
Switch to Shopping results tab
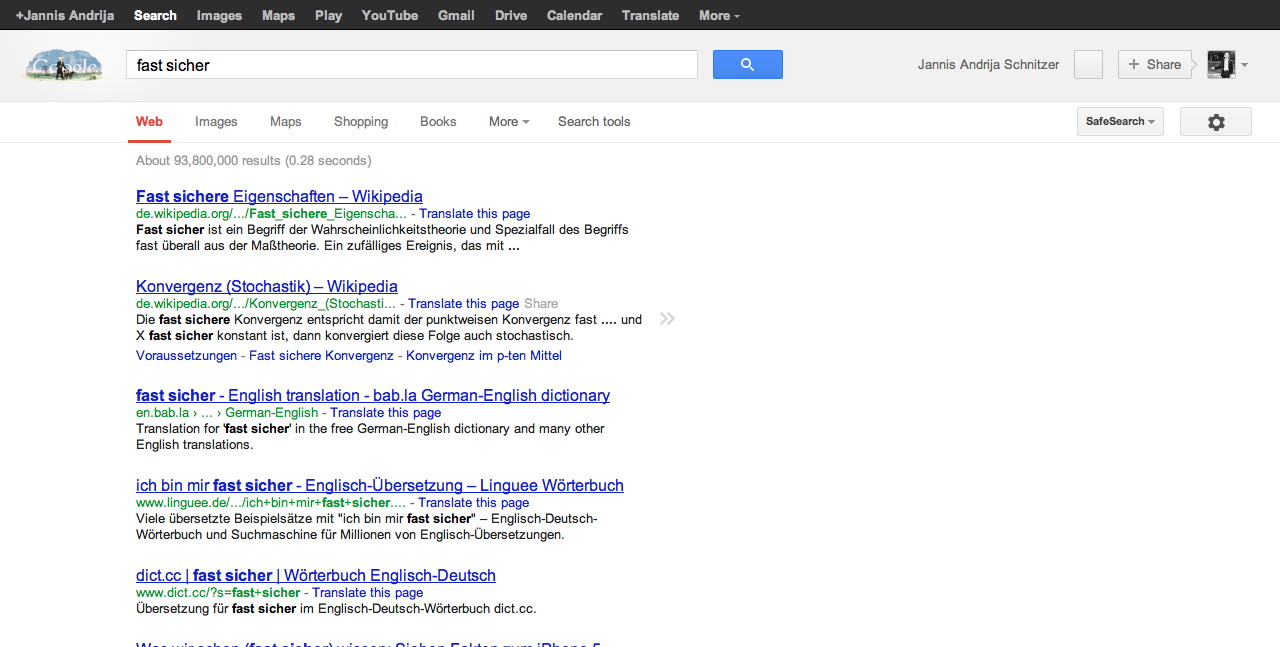click(x=361, y=122)
